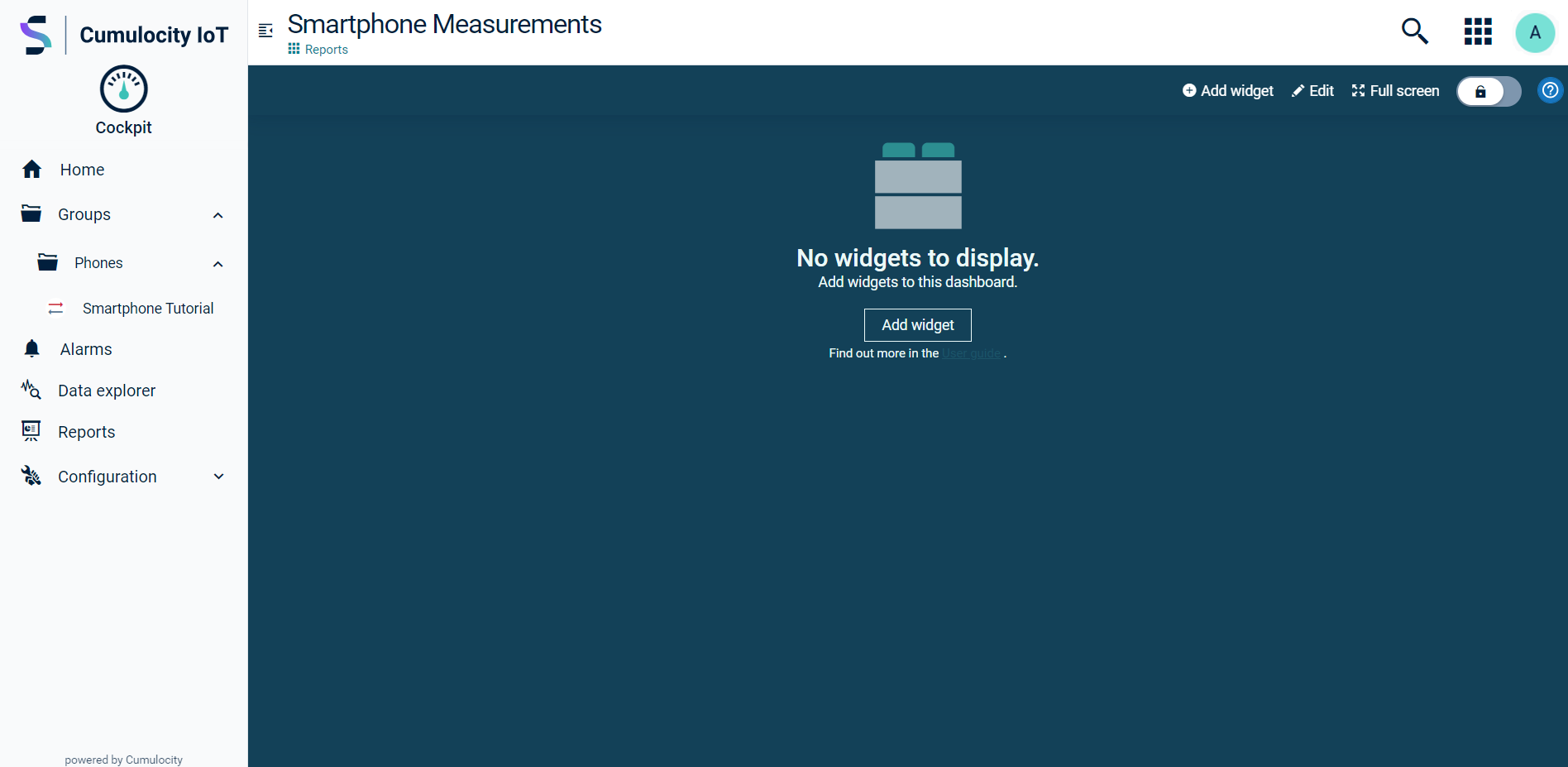Expand the Configuration menu chevron

click(218, 477)
